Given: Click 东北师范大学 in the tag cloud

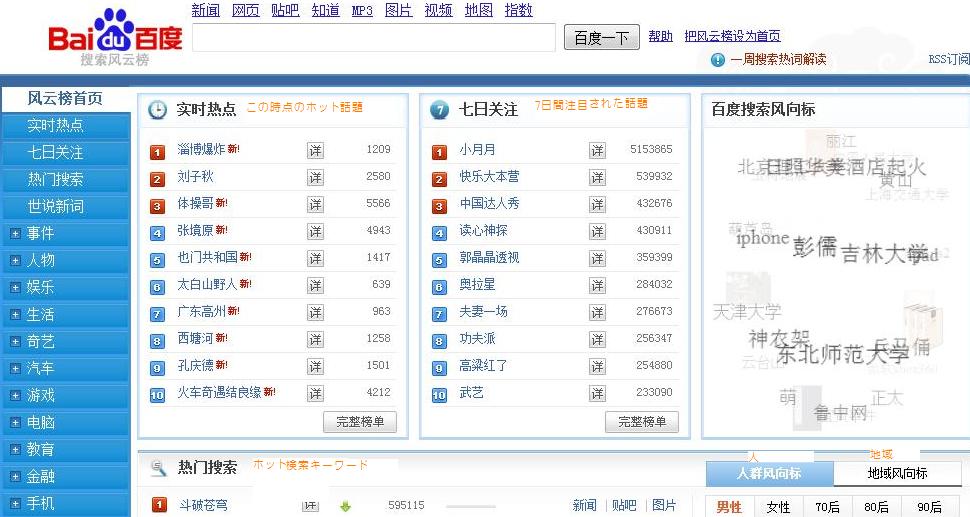Looking at the screenshot, I should tap(843, 354).
